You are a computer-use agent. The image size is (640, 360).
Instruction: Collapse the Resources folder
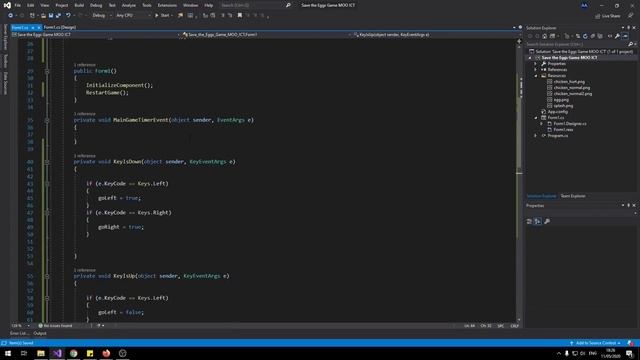536,76
